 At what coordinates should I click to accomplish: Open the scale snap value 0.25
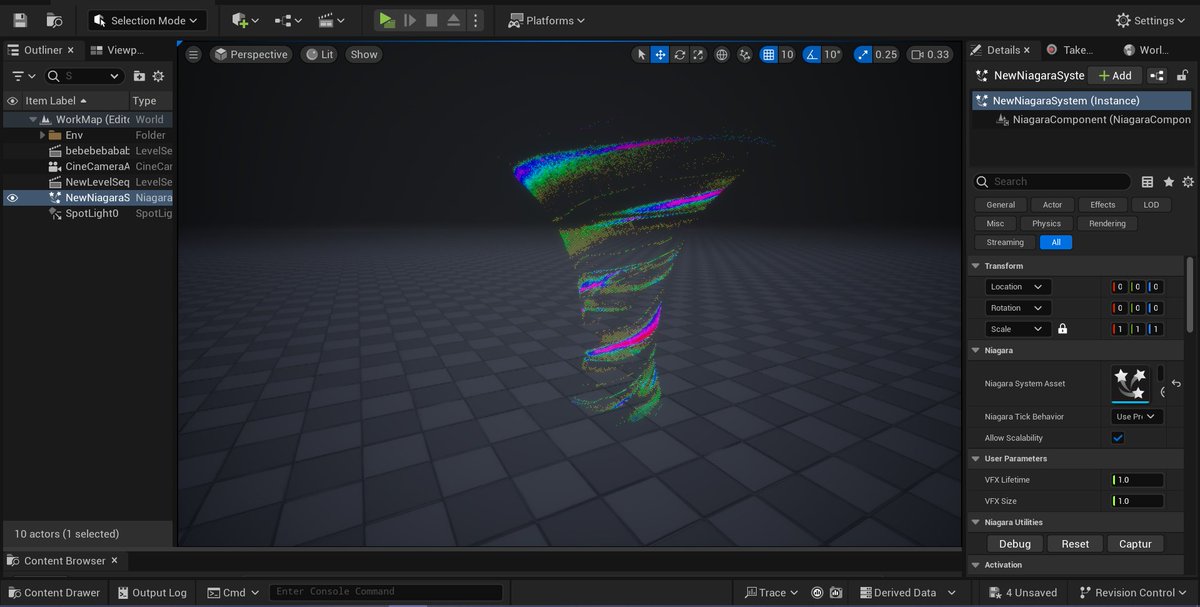(x=886, y=54)
